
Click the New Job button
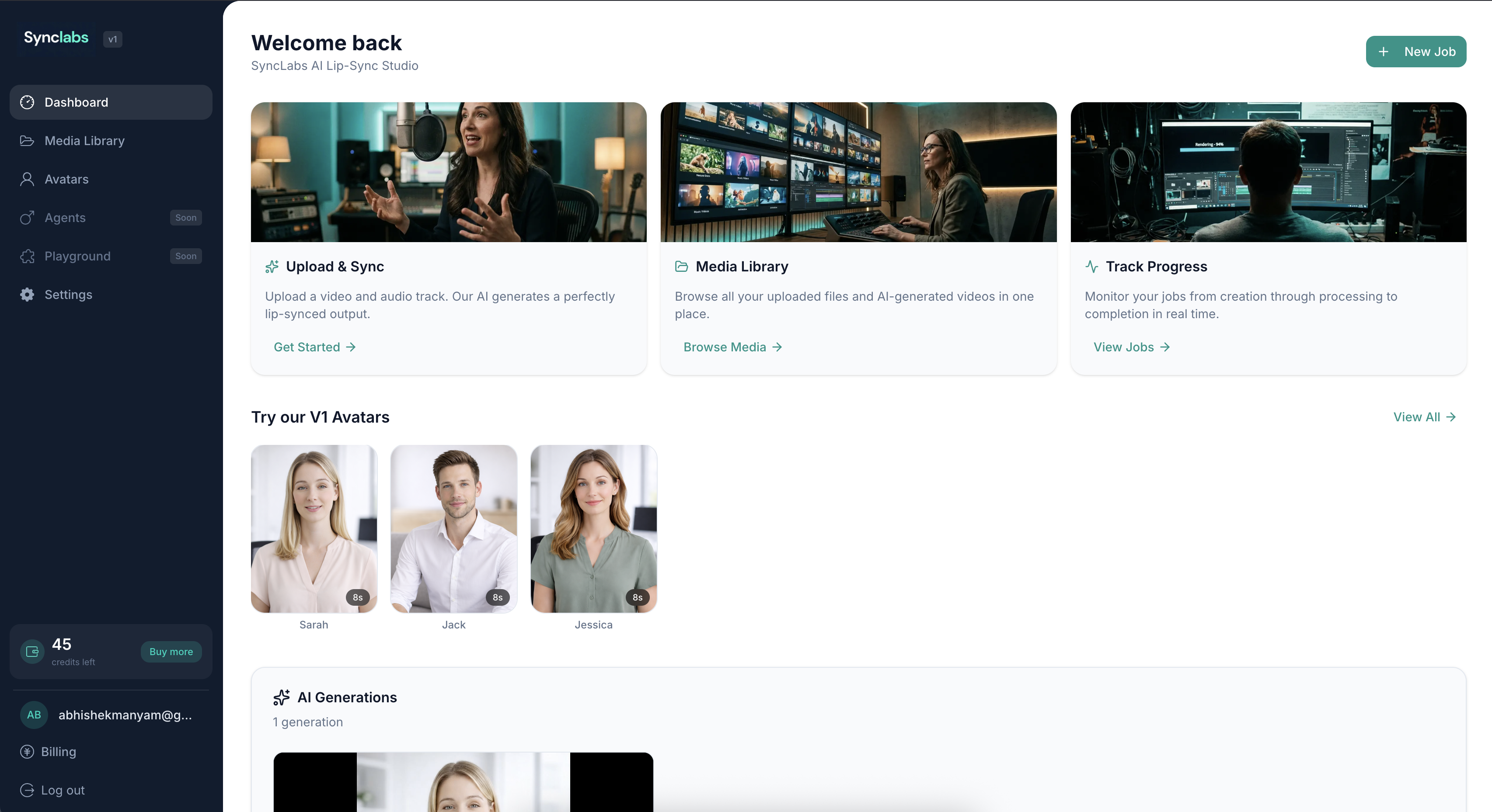(1416, 52)
